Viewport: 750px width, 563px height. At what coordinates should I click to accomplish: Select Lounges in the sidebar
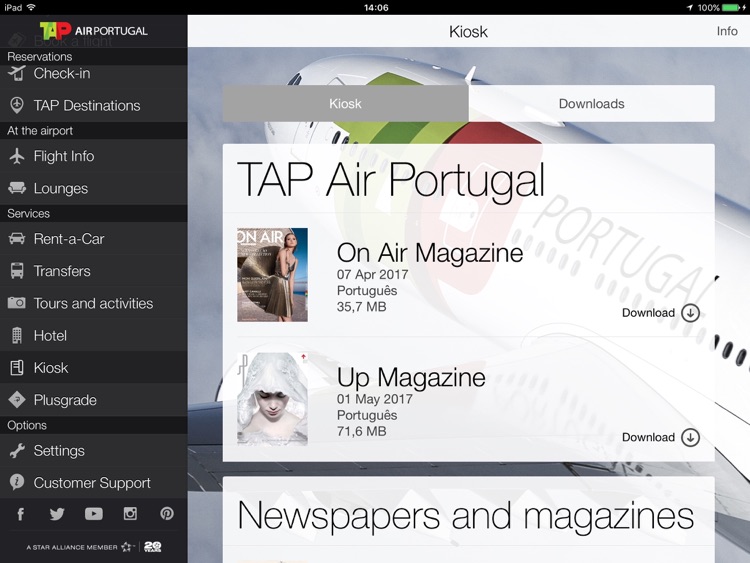pos(94,188)
